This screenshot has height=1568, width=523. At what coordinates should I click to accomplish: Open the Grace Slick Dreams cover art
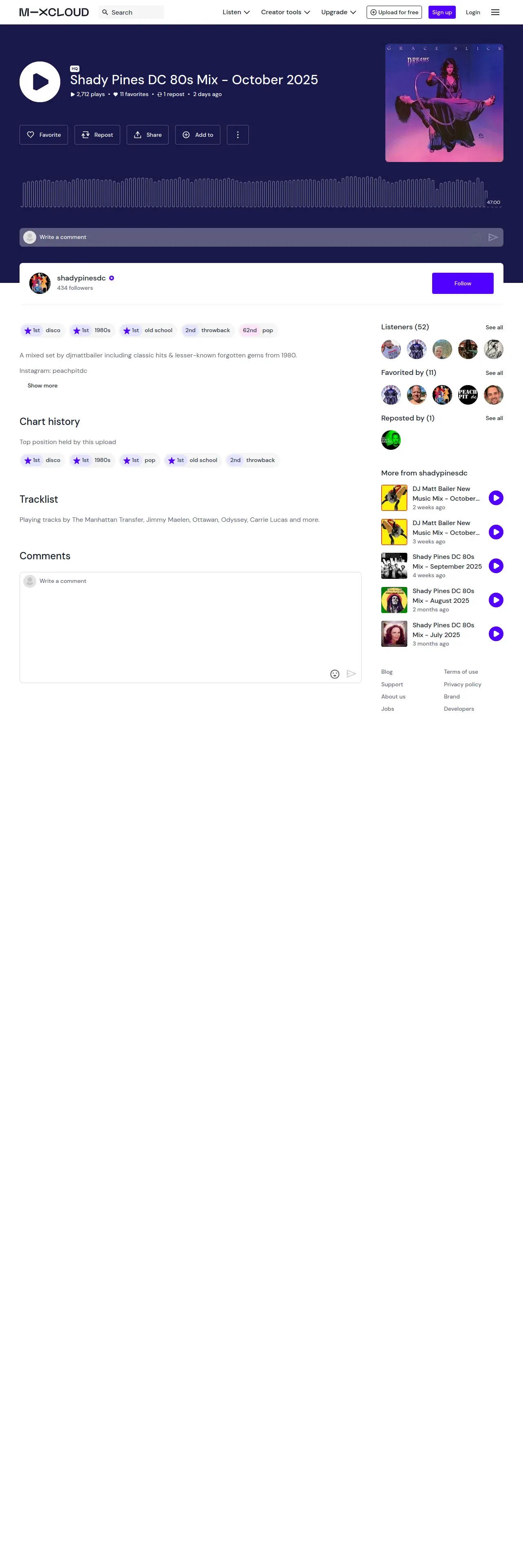pos(444,103)
